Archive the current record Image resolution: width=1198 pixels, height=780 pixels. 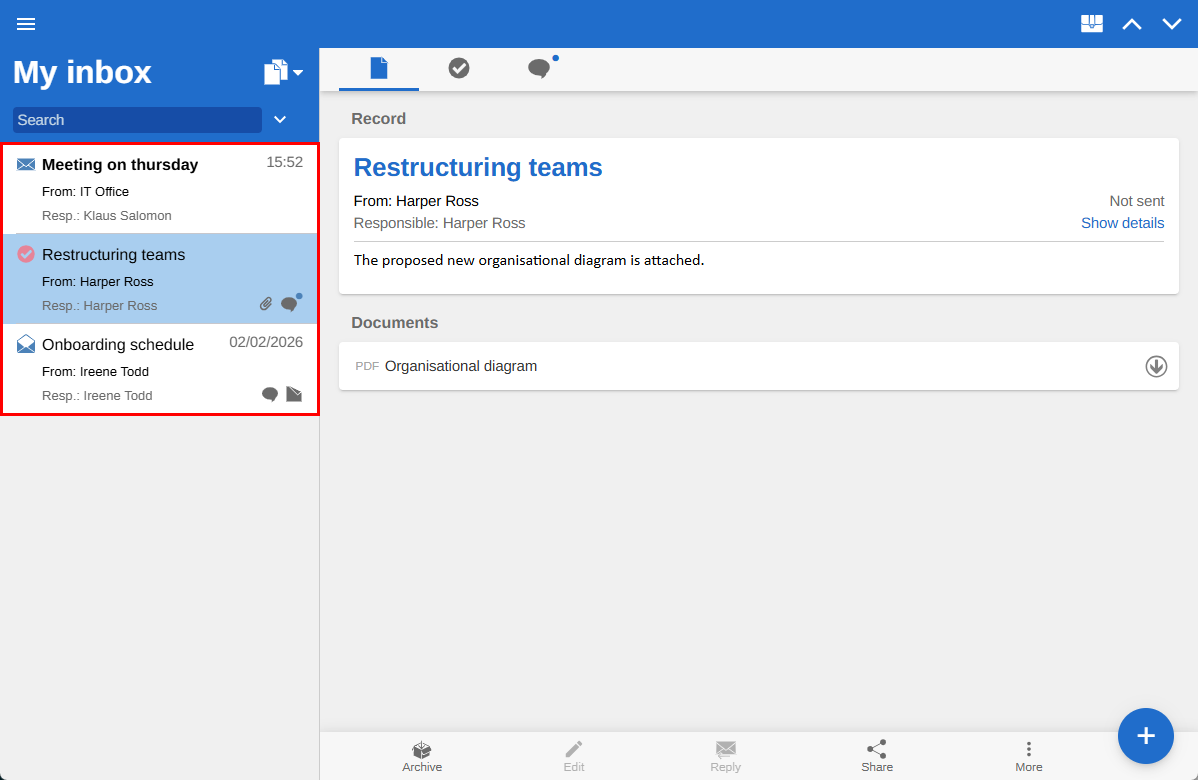[x=422, y=756]
